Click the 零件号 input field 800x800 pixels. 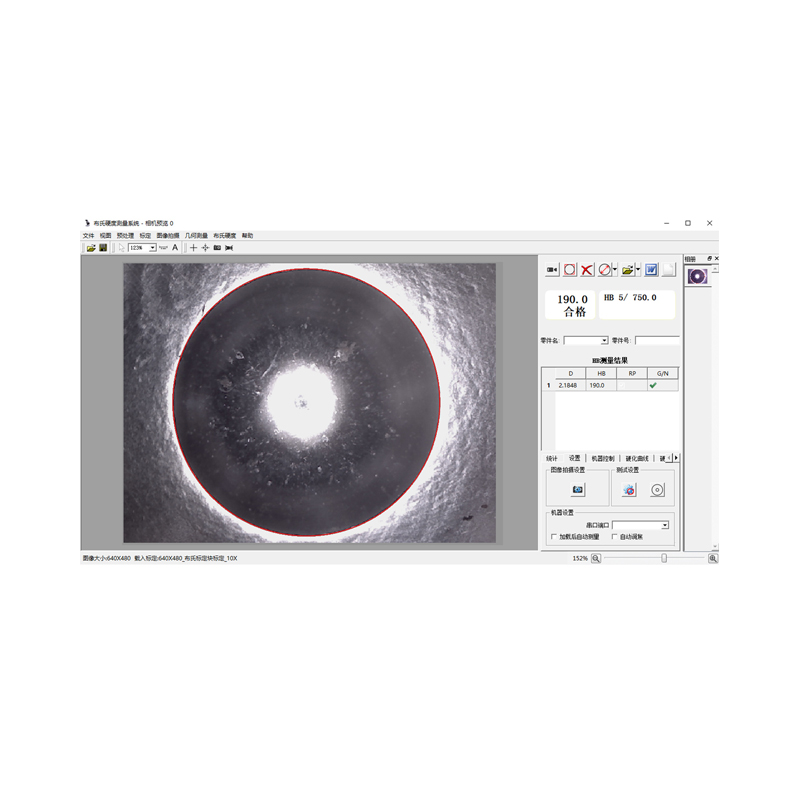tap(658, 341)
